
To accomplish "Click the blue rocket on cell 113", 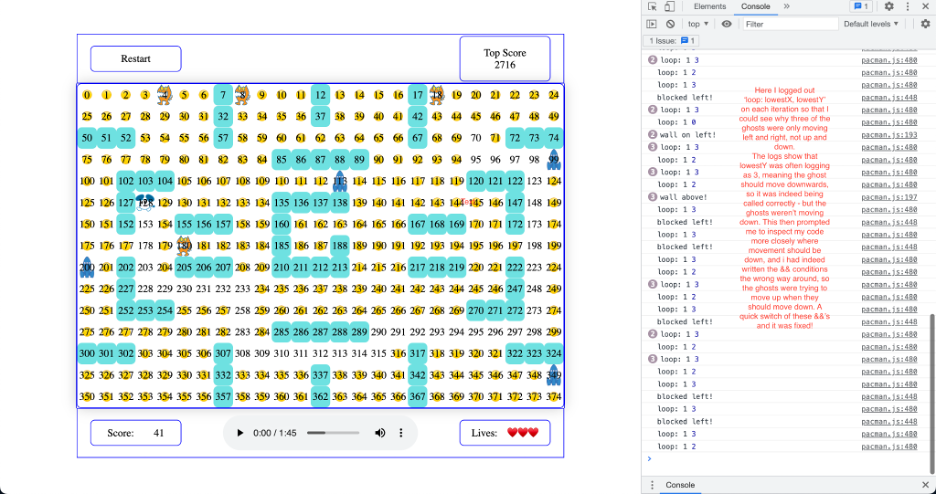I will 340,181.
